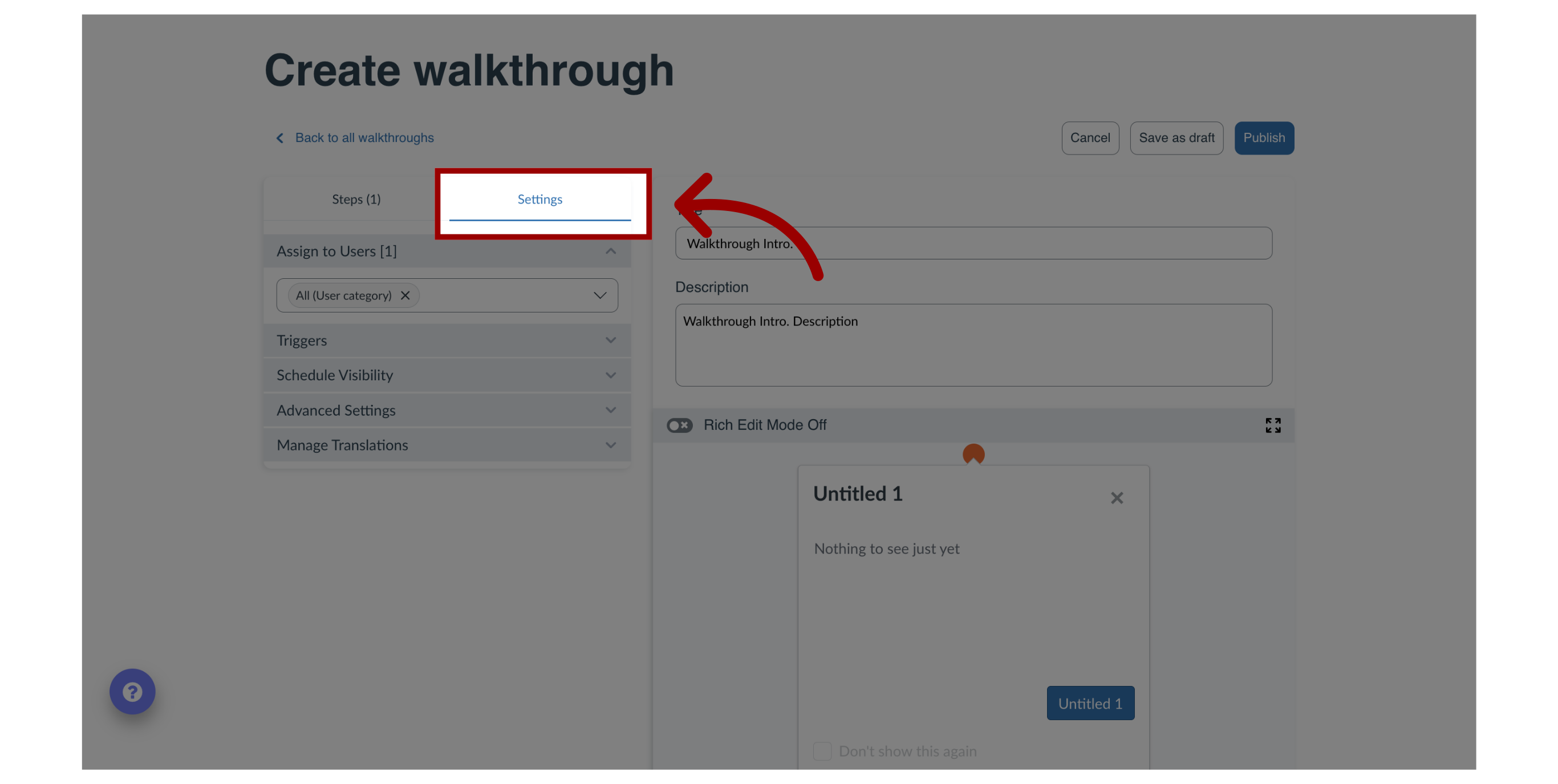Click the Settings tab
Image resolution: width=1558 pixels, height=784 pixels.
click(x=540, y=198)
